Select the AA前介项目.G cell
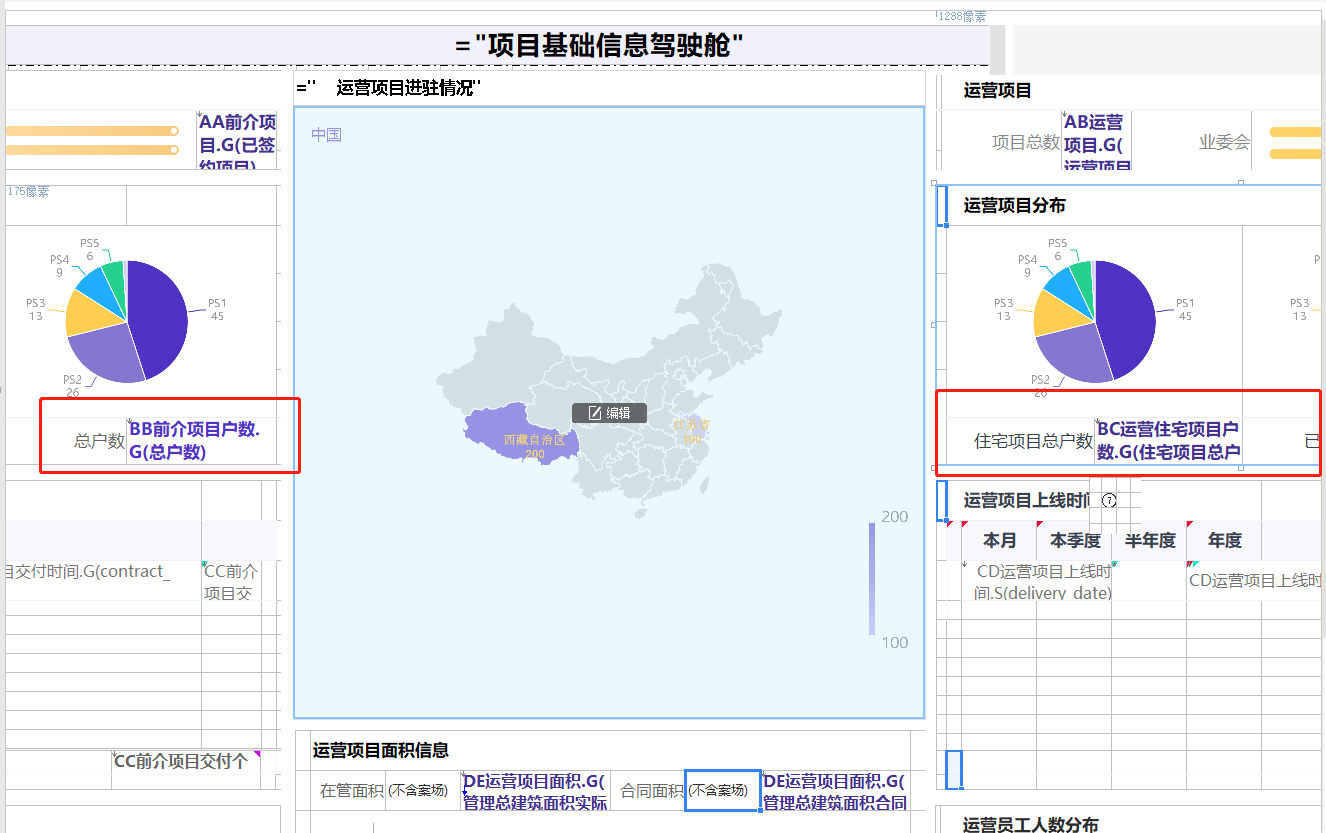 (238, 140)
